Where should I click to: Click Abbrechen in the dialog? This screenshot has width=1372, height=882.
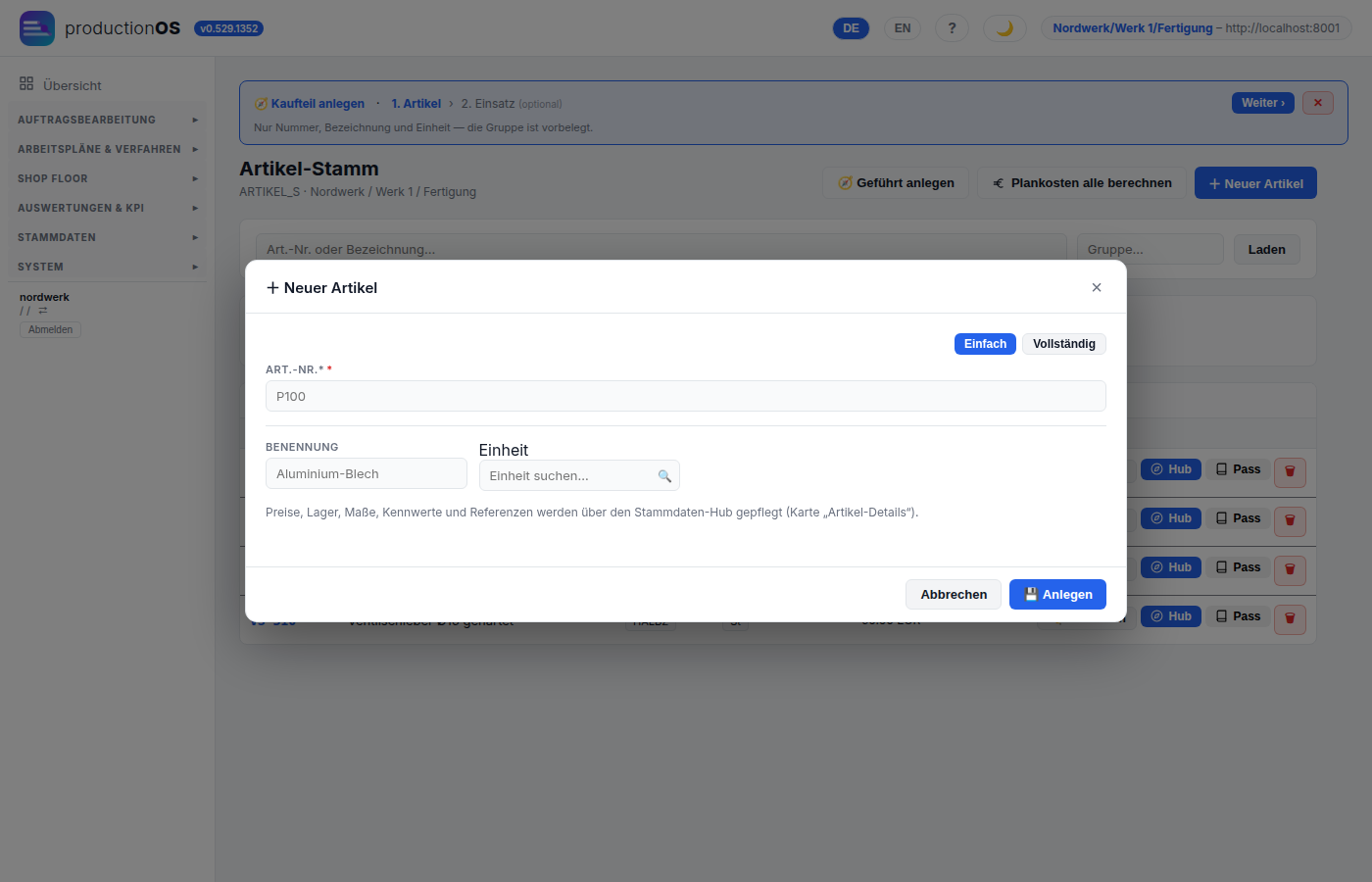point(954,595)
